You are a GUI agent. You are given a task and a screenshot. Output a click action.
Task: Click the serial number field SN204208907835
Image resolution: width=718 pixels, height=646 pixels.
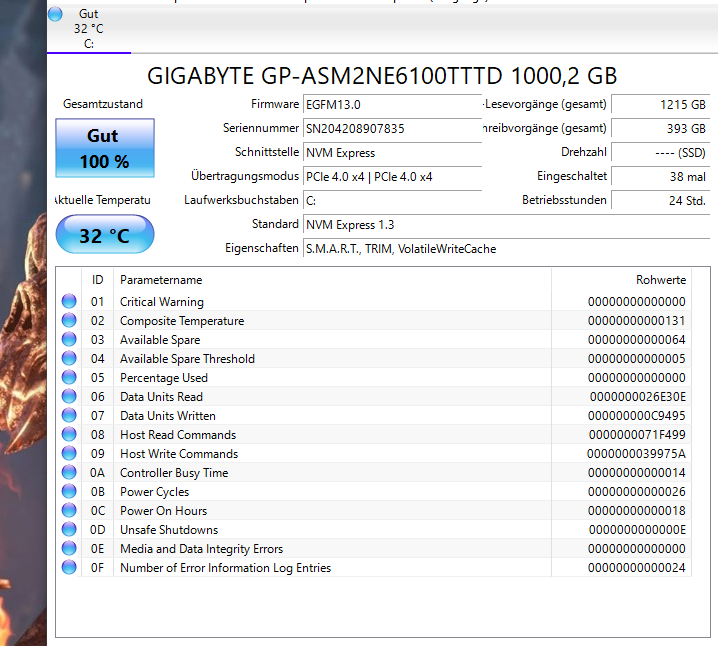392,129
